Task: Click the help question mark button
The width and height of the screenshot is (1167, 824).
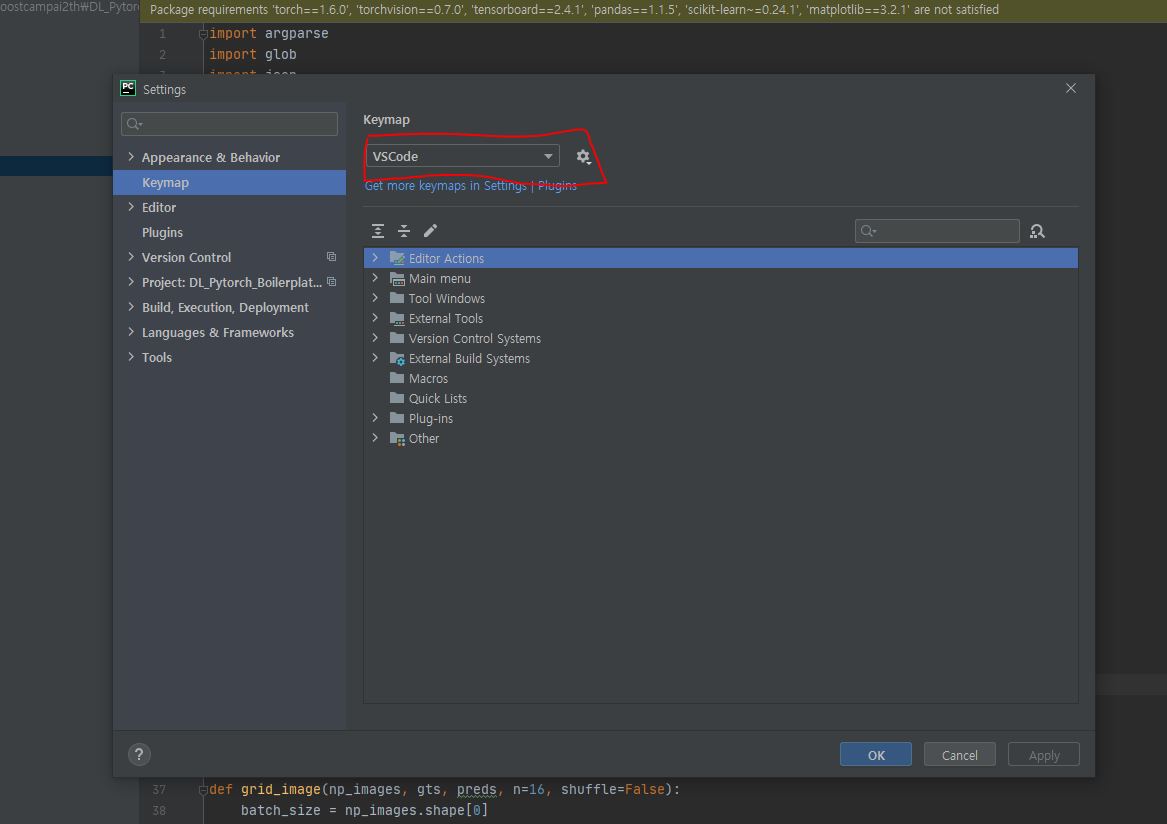Action: pyautogui.click(x=139, y=755)
